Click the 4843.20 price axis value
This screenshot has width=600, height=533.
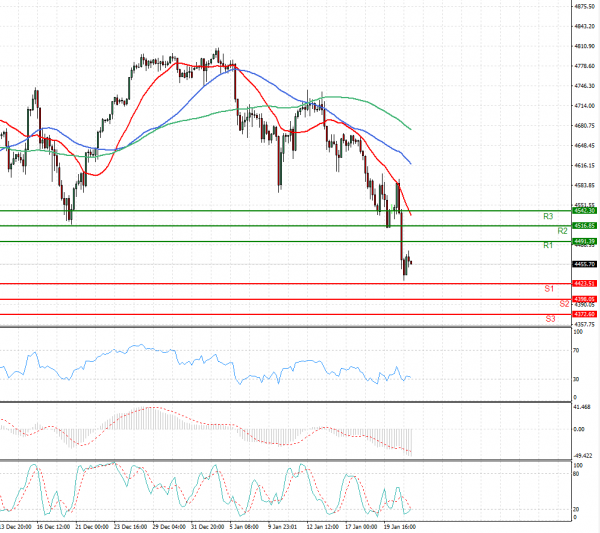pos(584,26)
